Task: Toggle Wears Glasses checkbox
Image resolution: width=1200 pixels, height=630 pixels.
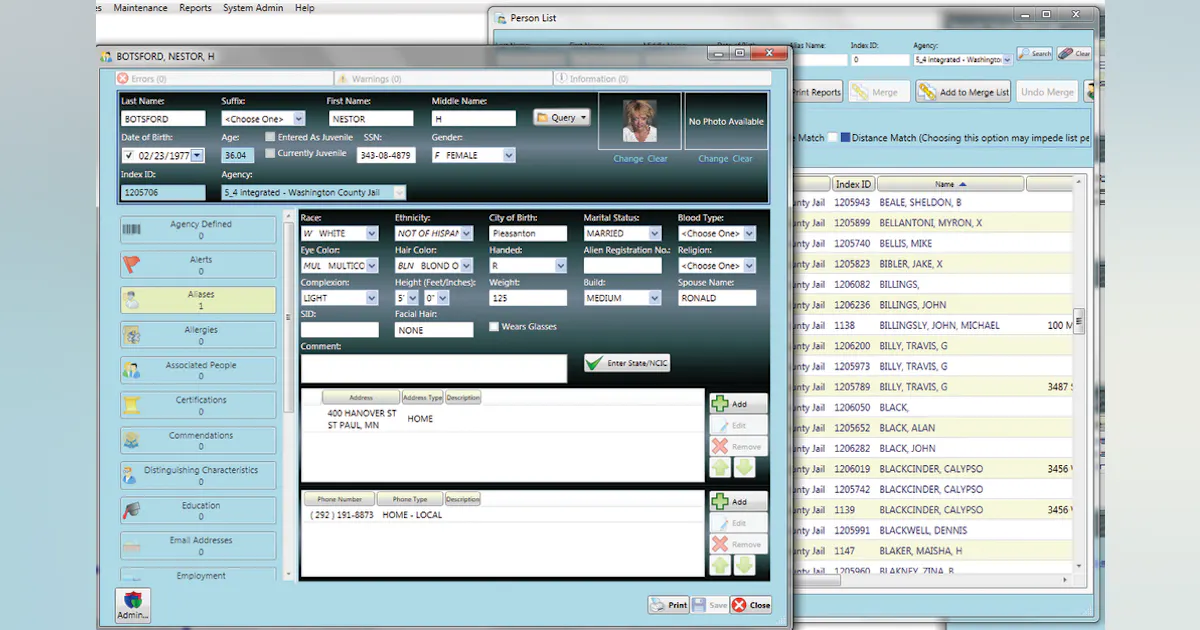Action: [494, 327]
